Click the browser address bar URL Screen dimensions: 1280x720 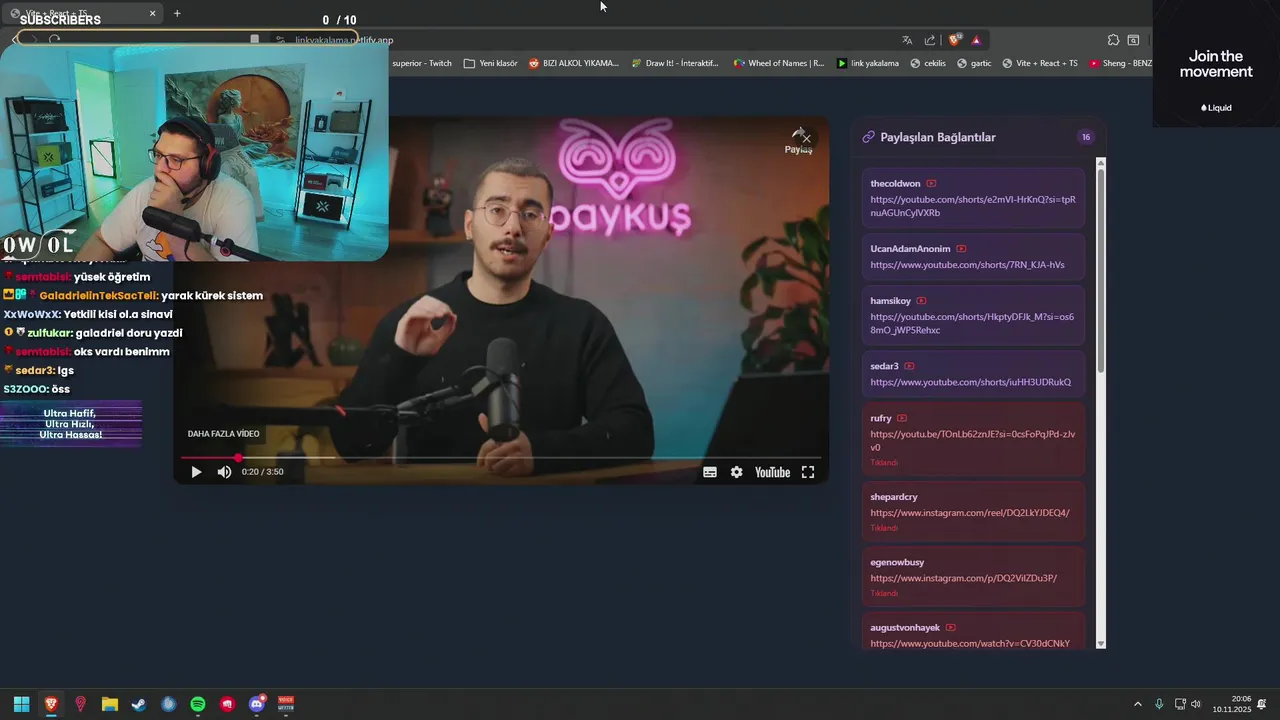344,40
